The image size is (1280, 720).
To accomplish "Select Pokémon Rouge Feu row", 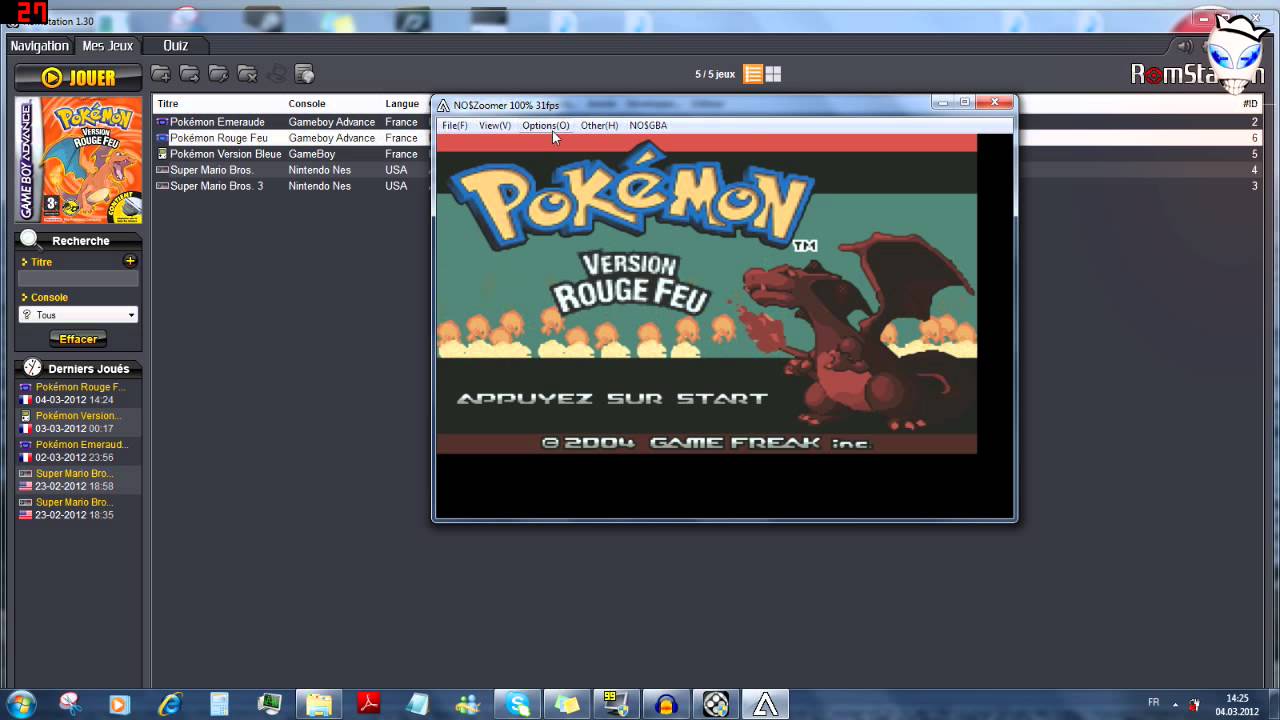I will (293, 138).
